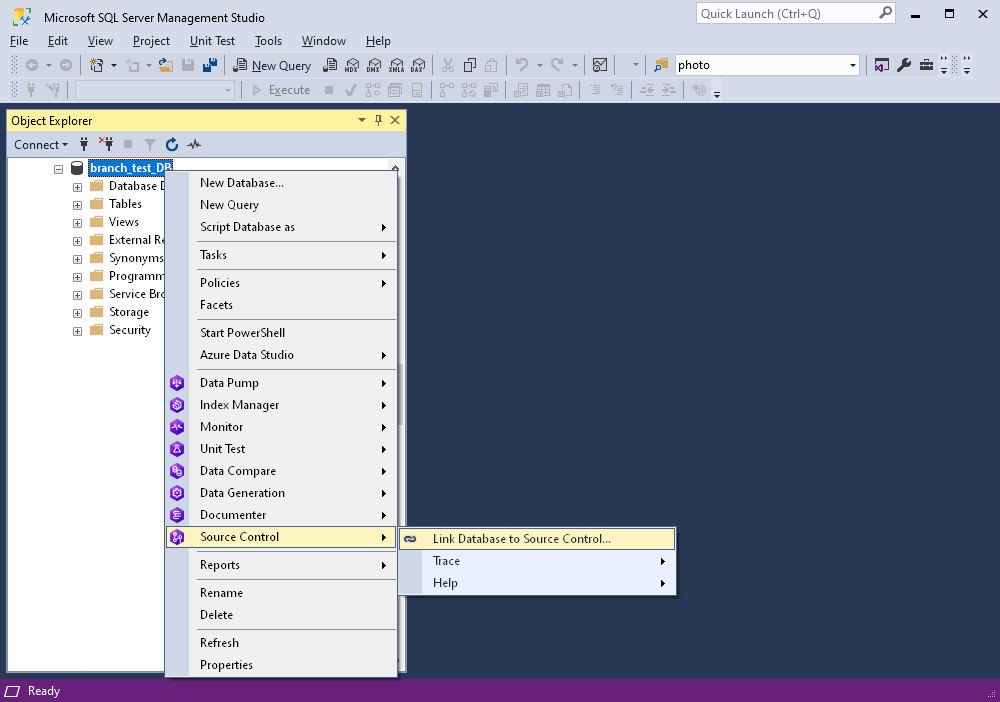Click the Save All toolbar icon
Viewport: 1000px width, 702px height.
tap(210, 65)
